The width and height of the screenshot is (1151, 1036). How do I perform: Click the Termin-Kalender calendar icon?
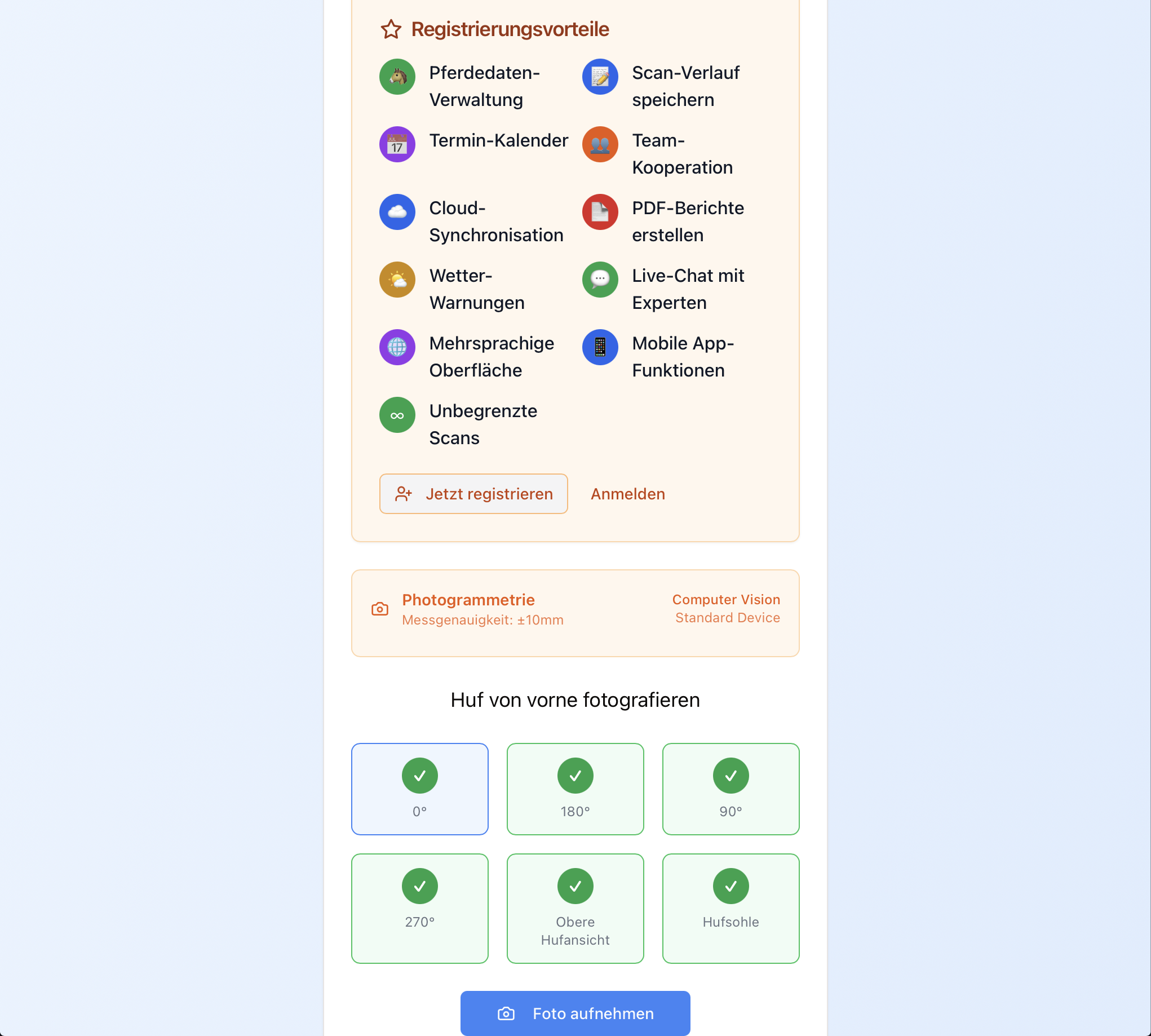[x=397, y=145]
